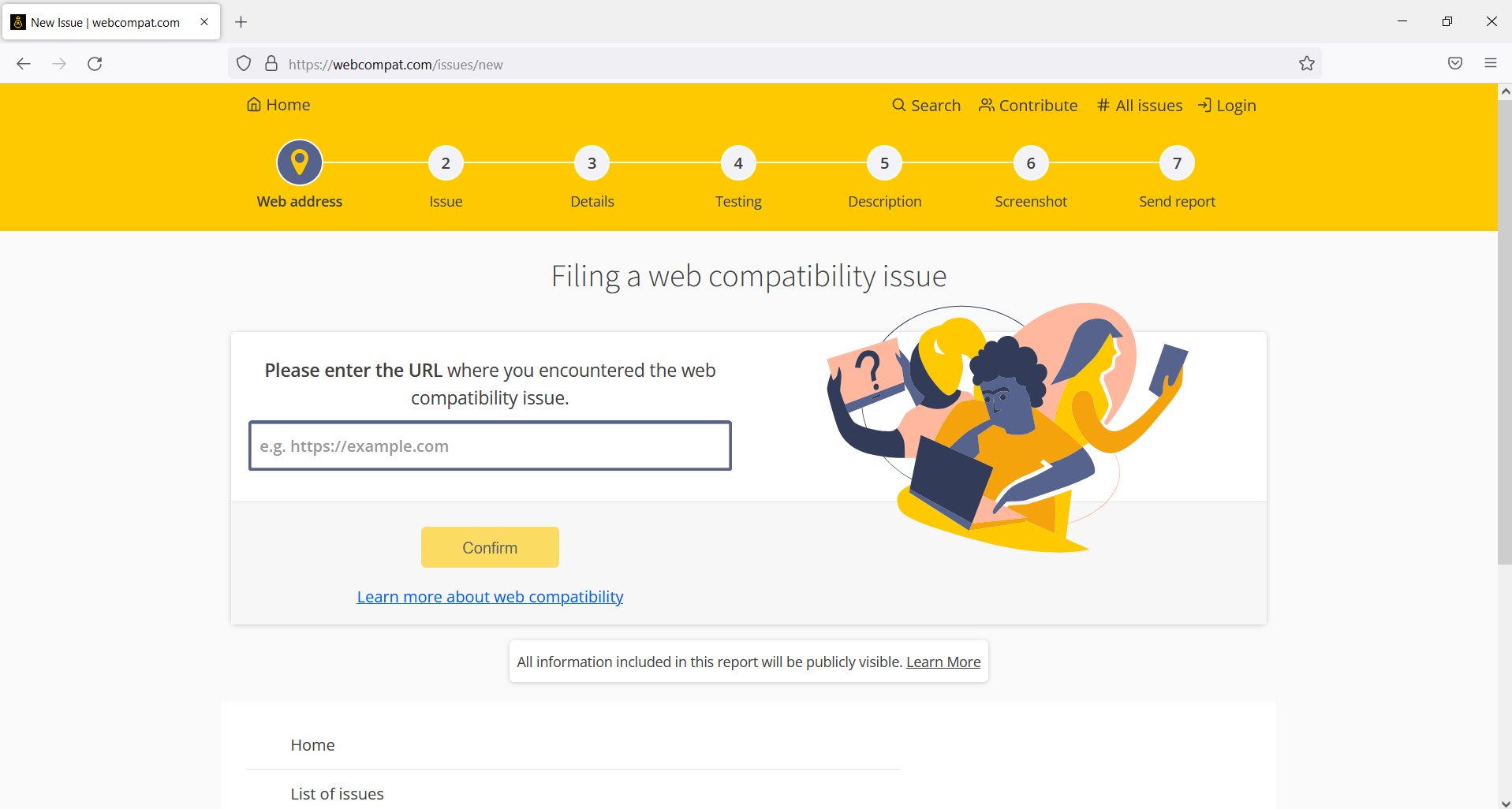Restore down the browser window

pyautogui.click(x=1447, y=21)
